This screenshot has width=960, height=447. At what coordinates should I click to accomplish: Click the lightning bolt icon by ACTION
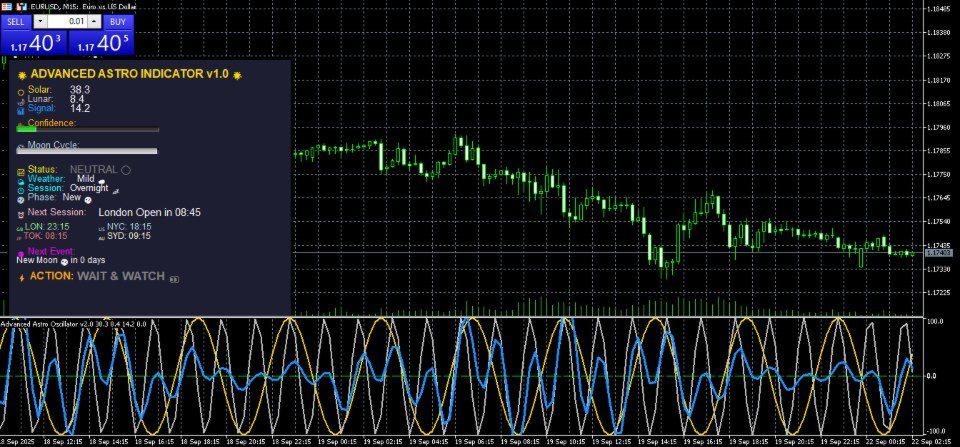(22, 278)
